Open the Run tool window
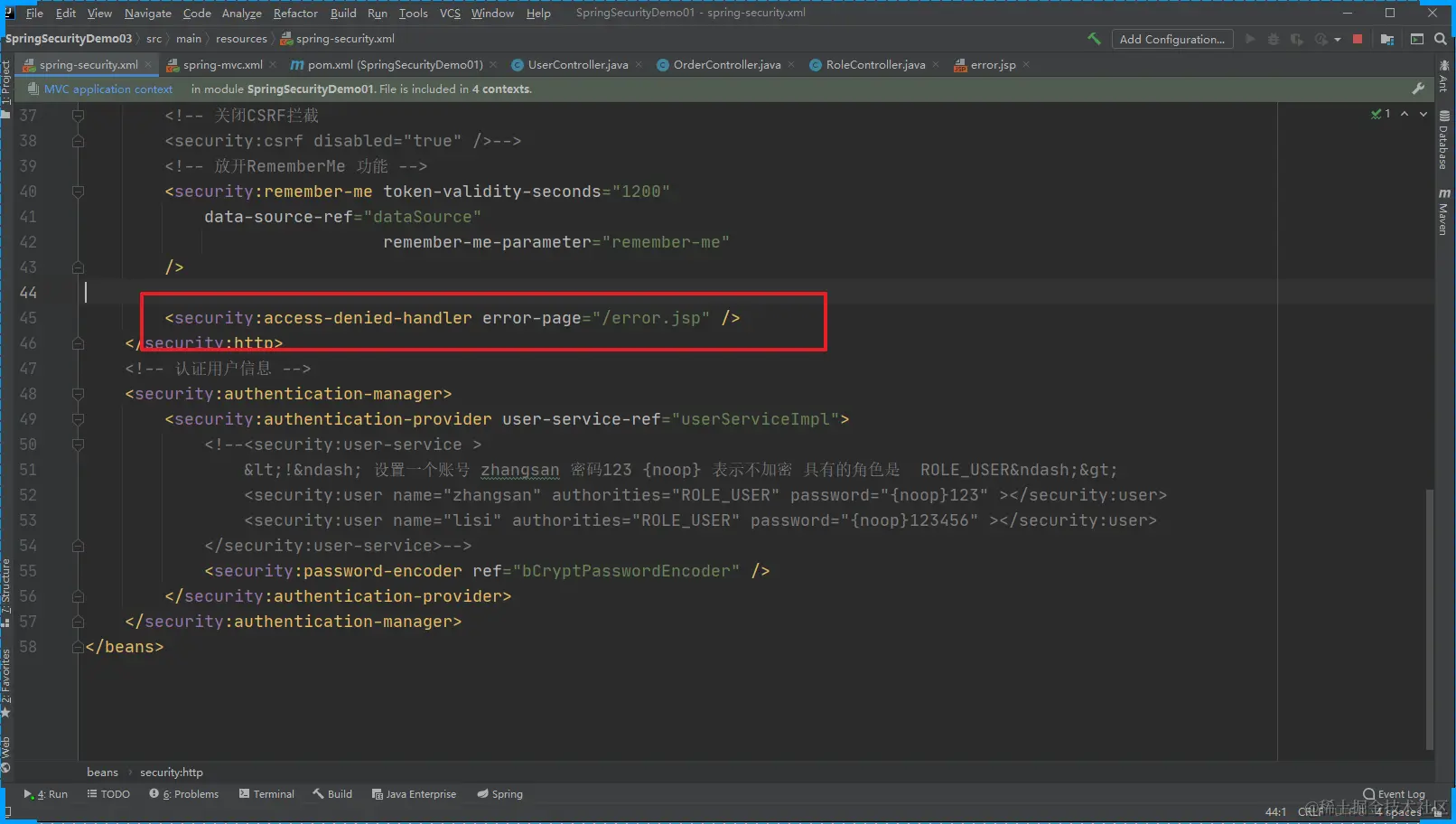Screen dimensions: 1456x824 click(x=45, y=794)
